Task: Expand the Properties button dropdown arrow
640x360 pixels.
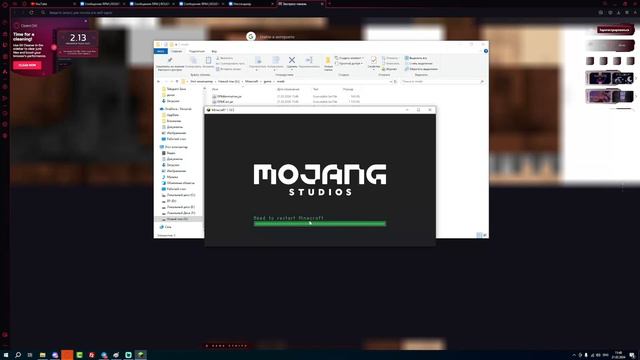Action: pyautogui.click(x=373, y=69)
